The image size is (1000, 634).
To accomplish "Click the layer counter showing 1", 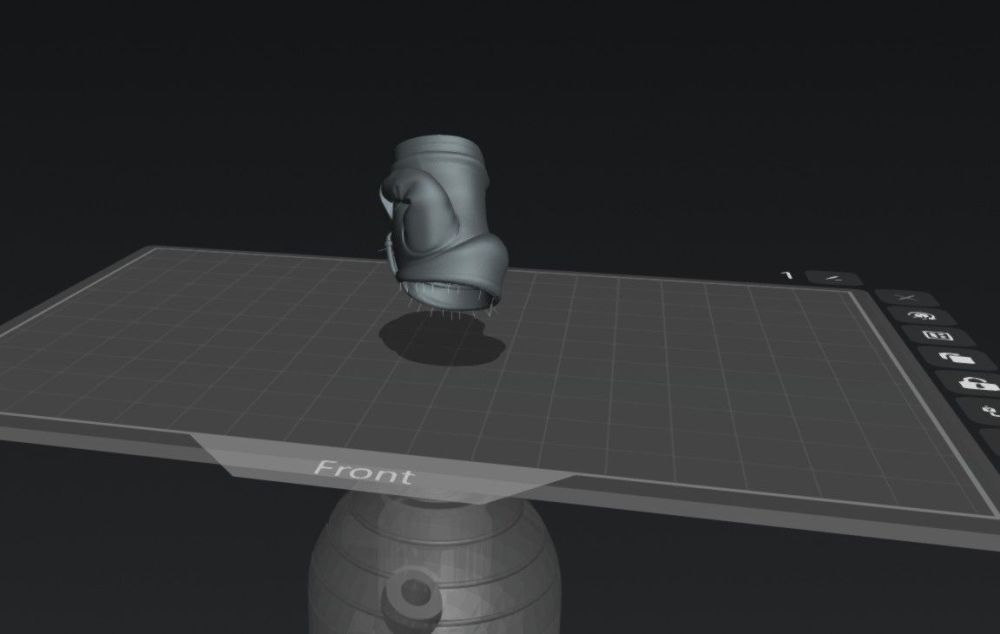I will [x=786, y=274].
